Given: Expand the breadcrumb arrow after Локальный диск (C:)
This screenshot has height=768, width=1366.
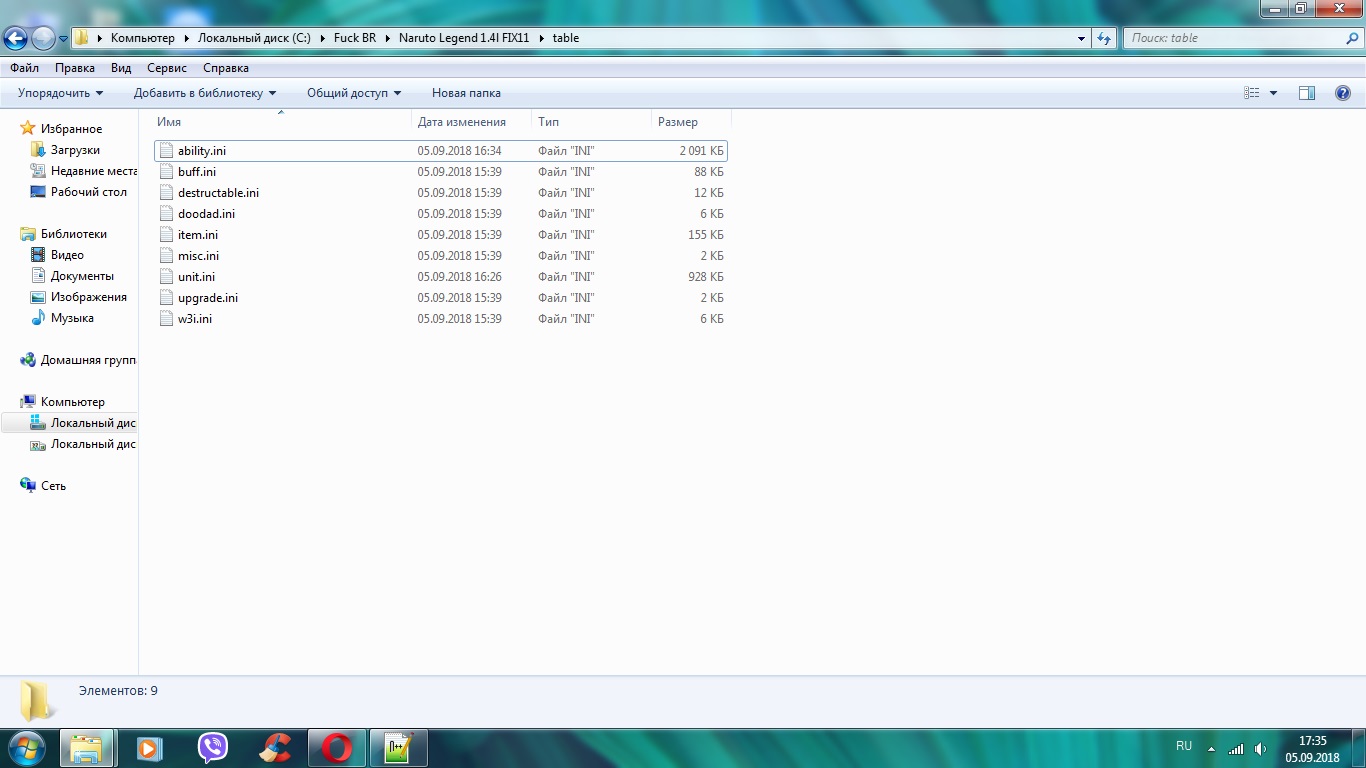Looking at the screenshot, I should [323, 38].
